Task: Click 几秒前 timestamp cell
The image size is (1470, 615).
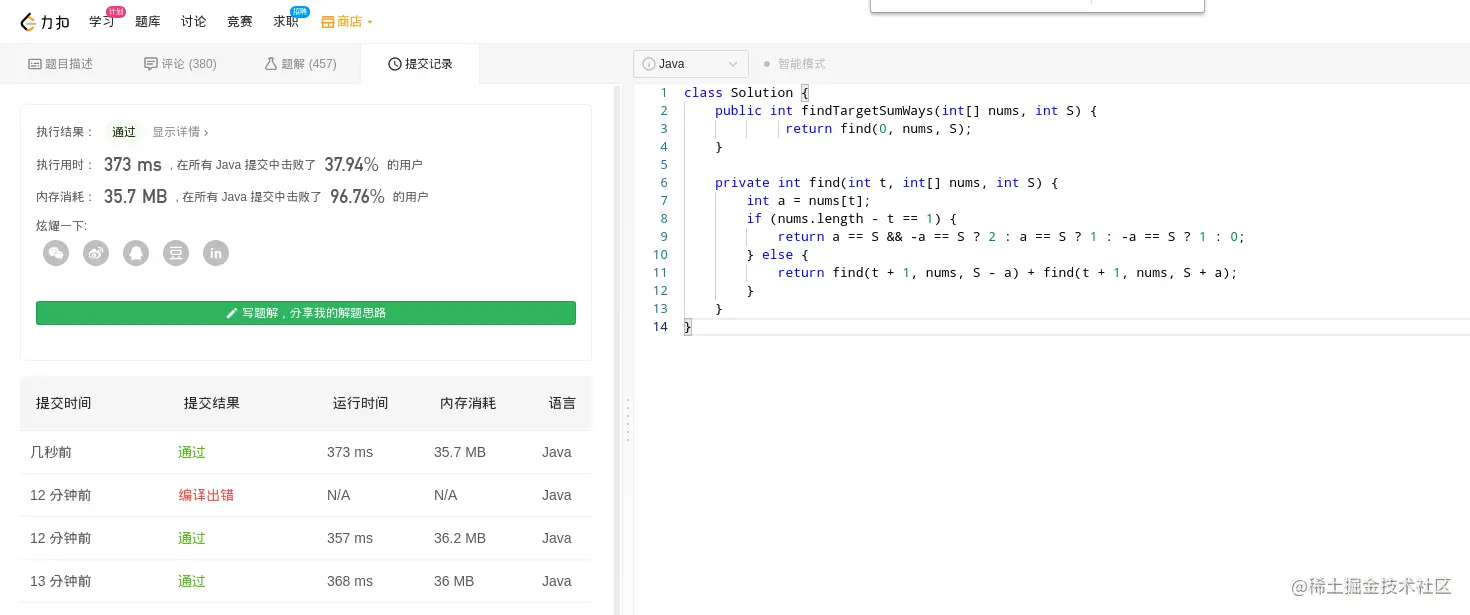Action: tap(51, 452)
